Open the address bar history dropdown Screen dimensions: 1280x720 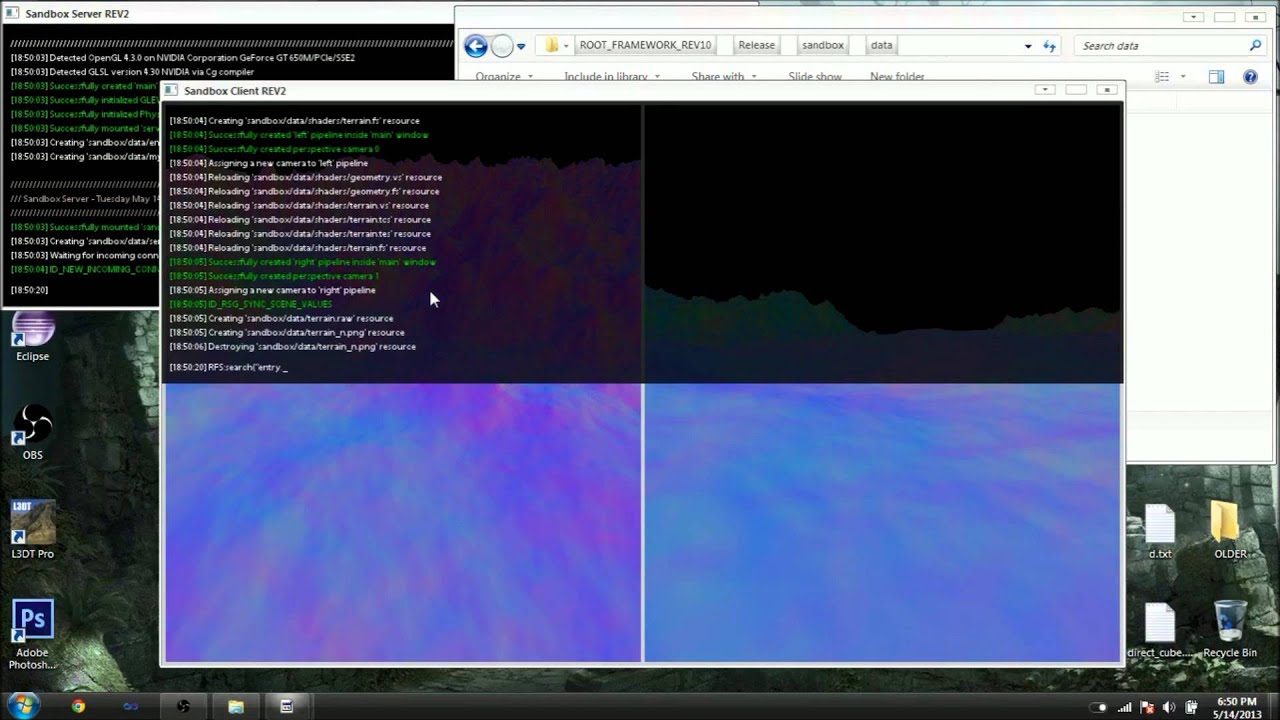(x=1027, y=46)
